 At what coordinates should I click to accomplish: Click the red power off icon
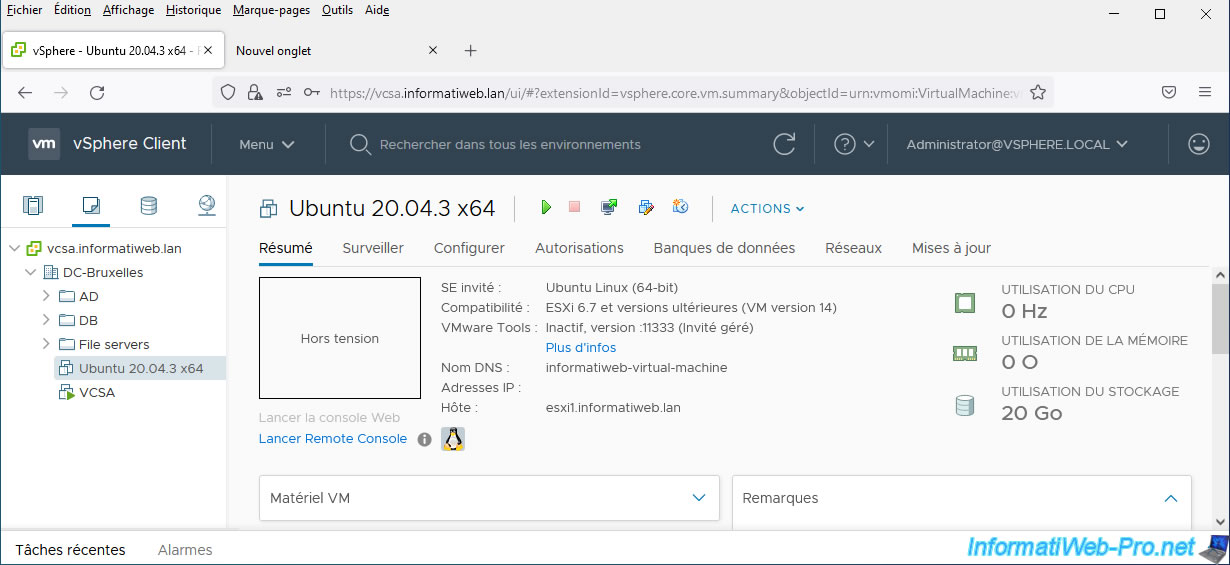(574, 207)
